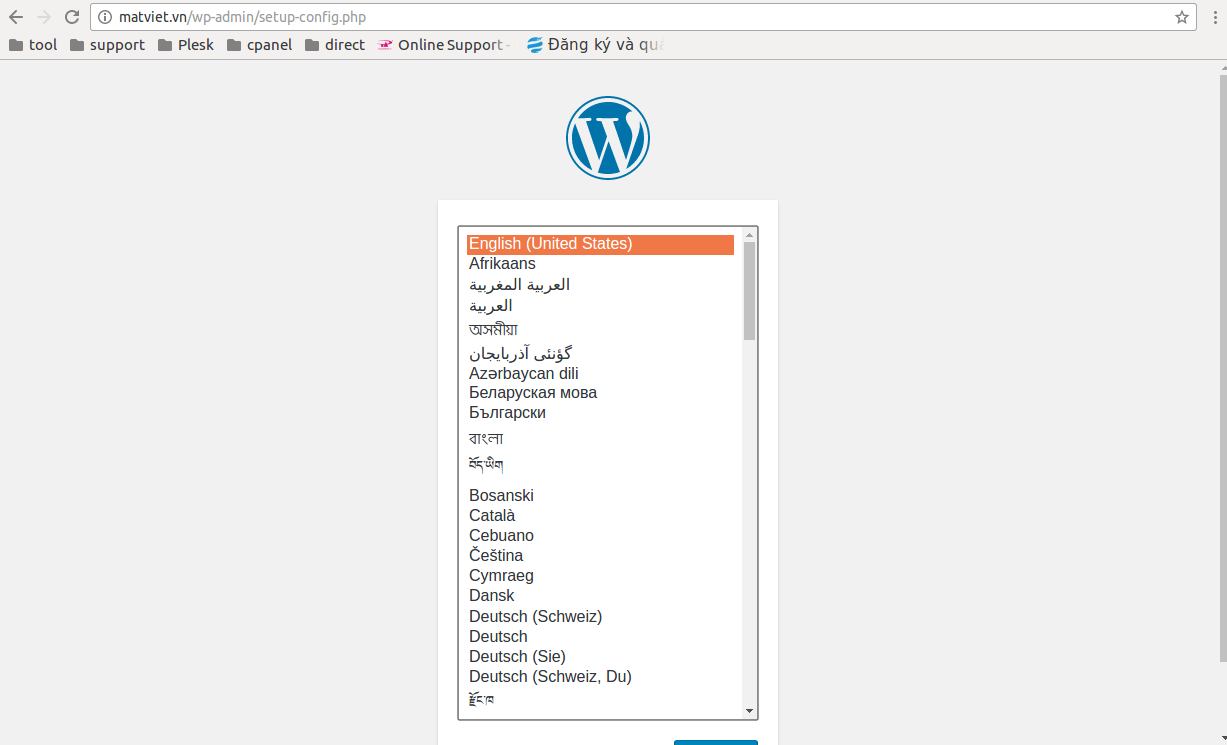
Task: Select বাংলা language option
Action: pyautogui.click(x=600, y=438)
